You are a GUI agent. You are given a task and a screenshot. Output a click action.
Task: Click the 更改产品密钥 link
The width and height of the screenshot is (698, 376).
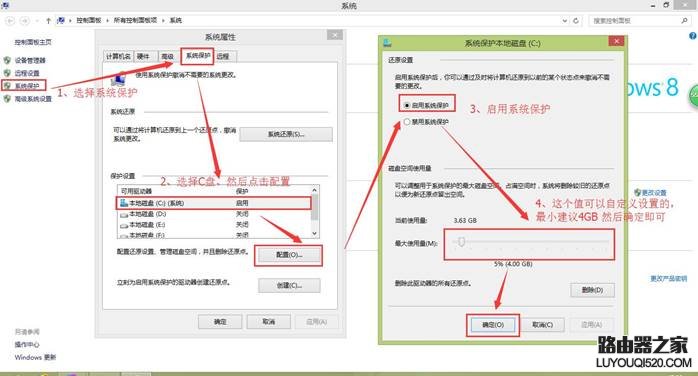(x=669, y=279)
